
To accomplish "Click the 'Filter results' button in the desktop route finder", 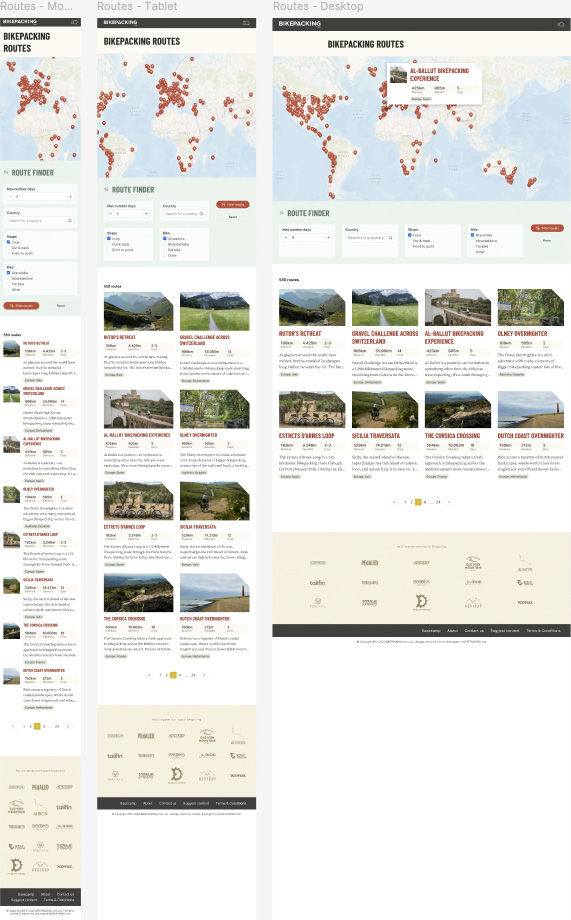I will pyautogui.click(x=547, y=228).
